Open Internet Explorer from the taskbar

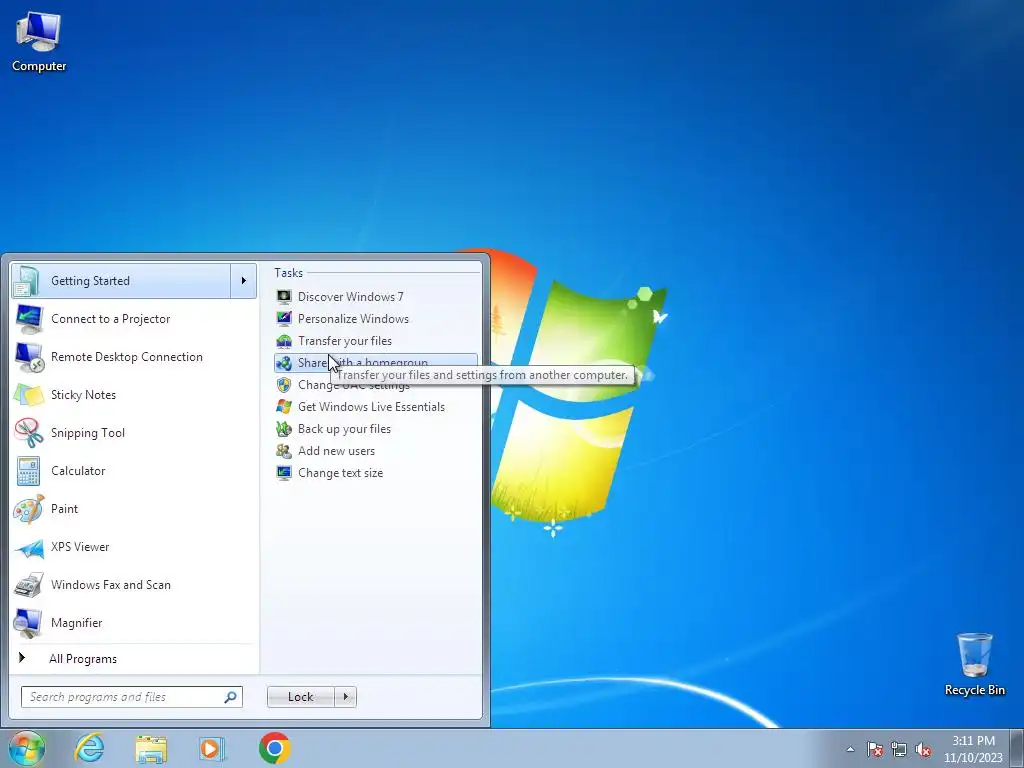tap(89, 748)
